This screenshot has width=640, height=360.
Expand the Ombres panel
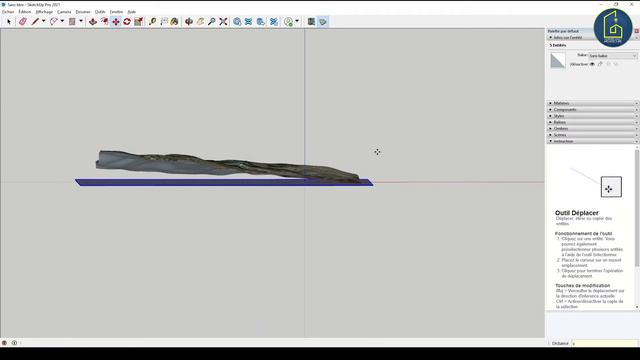pyautogui.click(x=593, y=129)
